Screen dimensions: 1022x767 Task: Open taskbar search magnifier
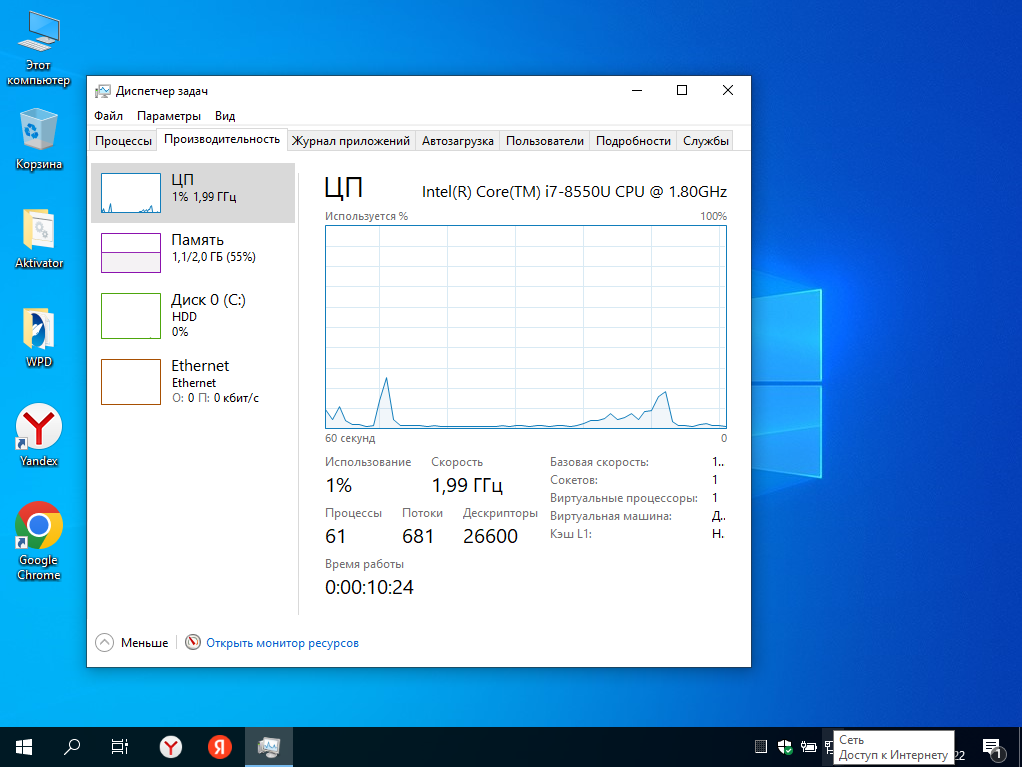[72, 746]
